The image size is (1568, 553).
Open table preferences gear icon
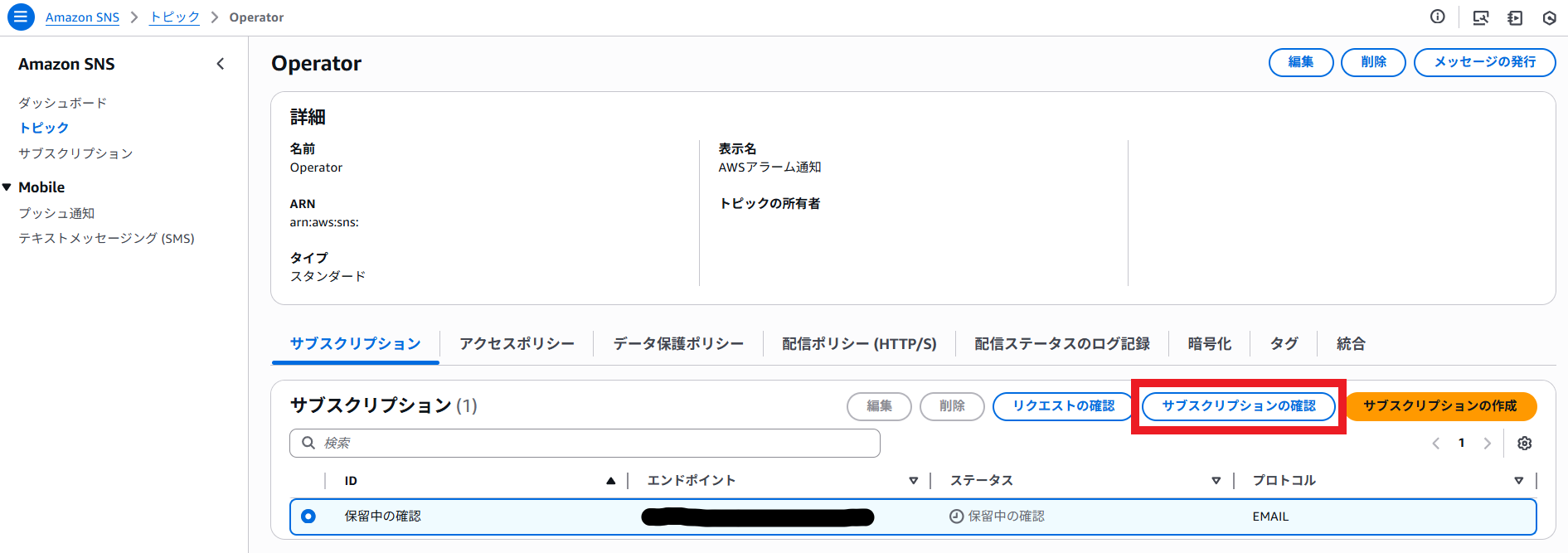click(1524, 444)
